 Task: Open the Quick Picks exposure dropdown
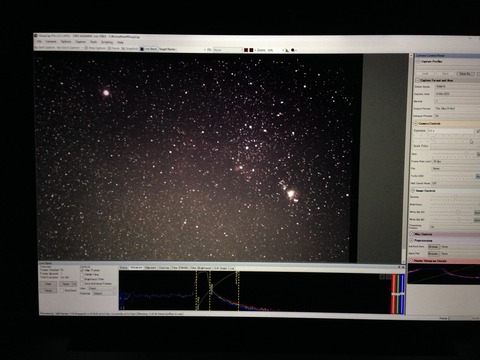455,146
